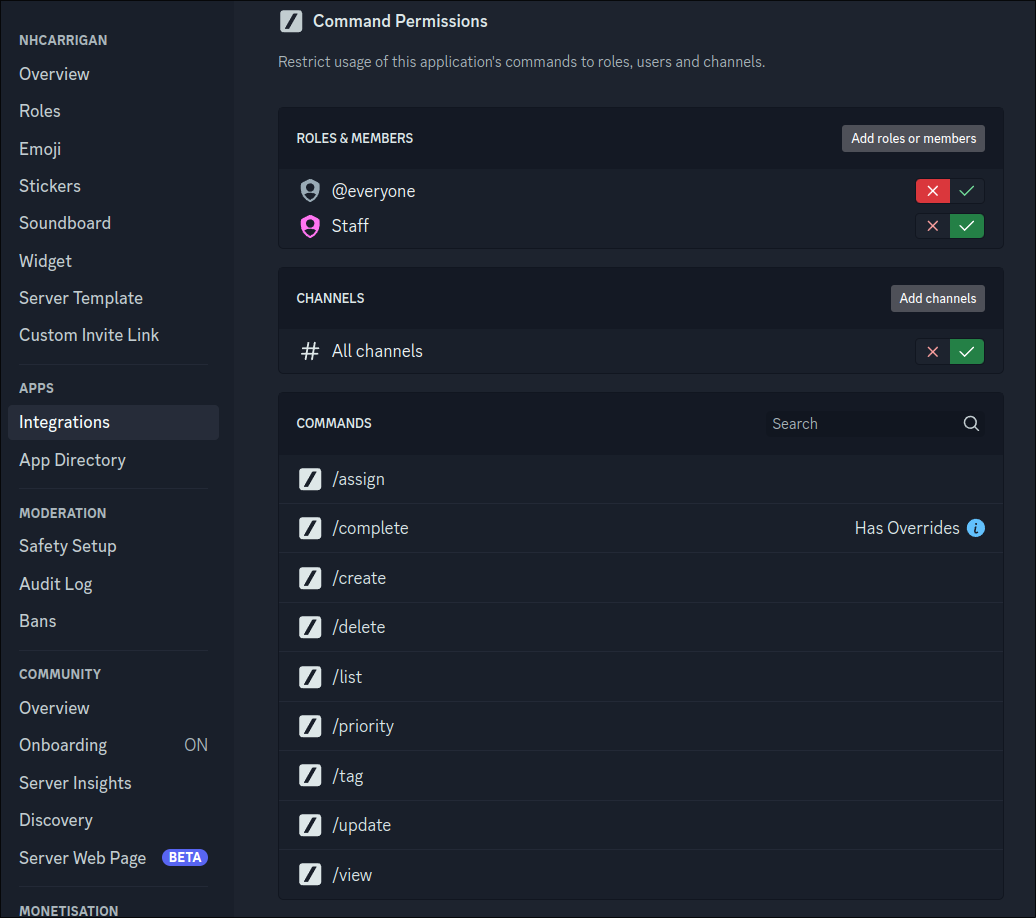The image size is (1036, 918).
Task: Click the info icon beside Has Overrides
Action: [x=976, y=528]
